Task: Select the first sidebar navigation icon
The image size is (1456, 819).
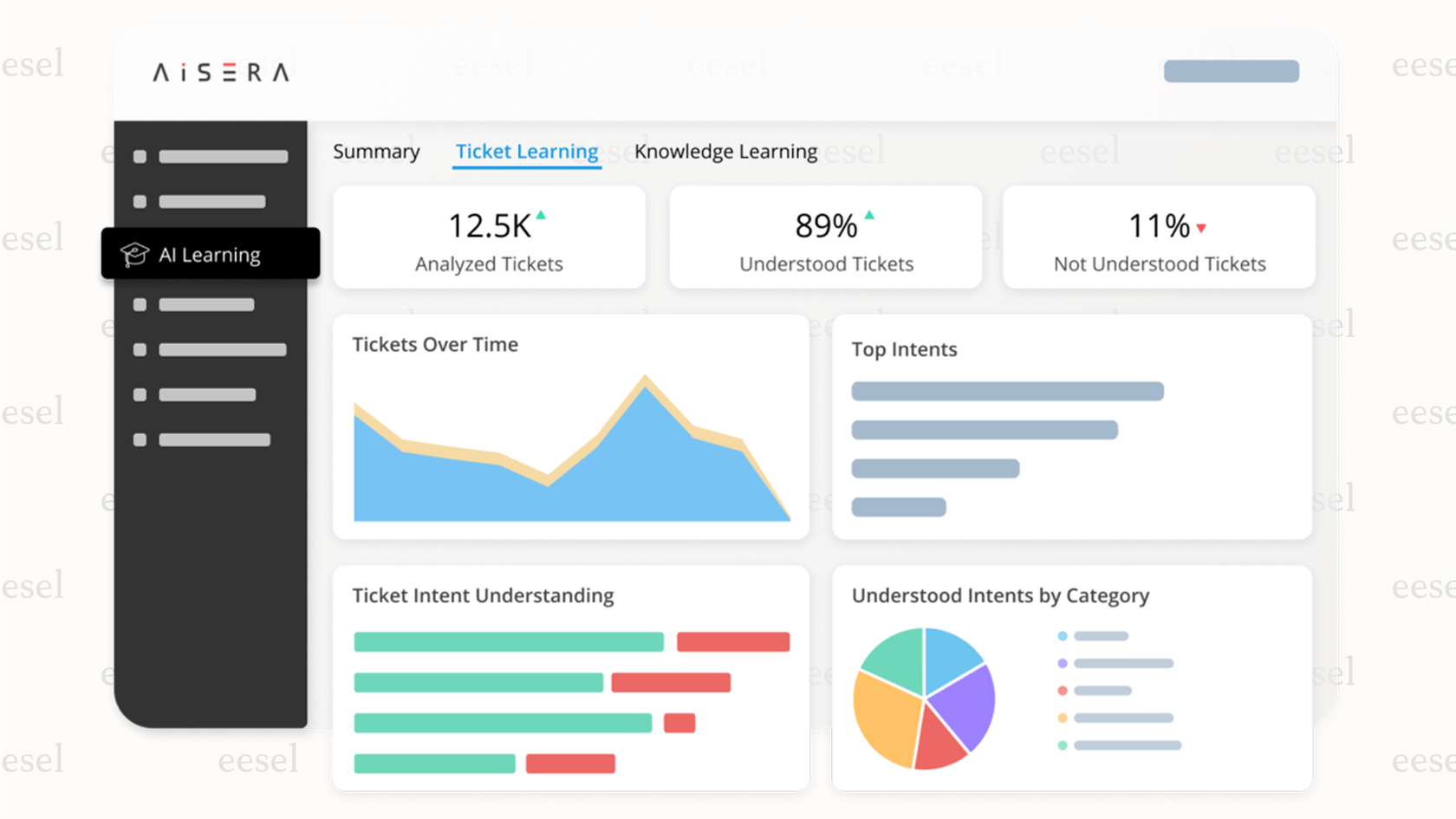Action: [x=139, y=156]
